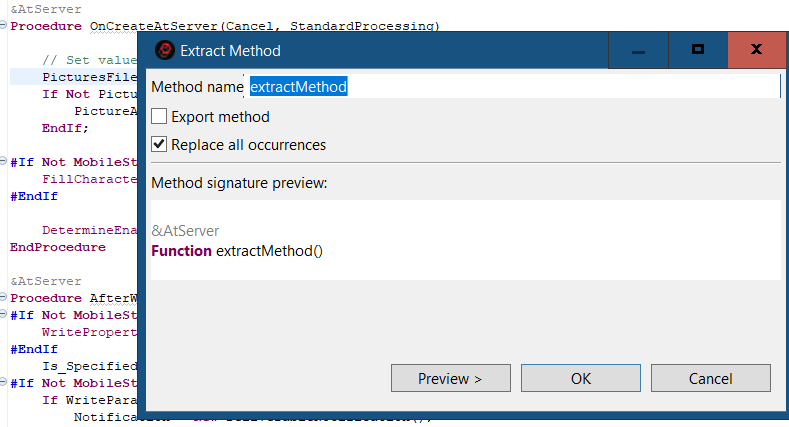Uncheck Replace all occurrences

pyautogui.click(x=159, y=145)
